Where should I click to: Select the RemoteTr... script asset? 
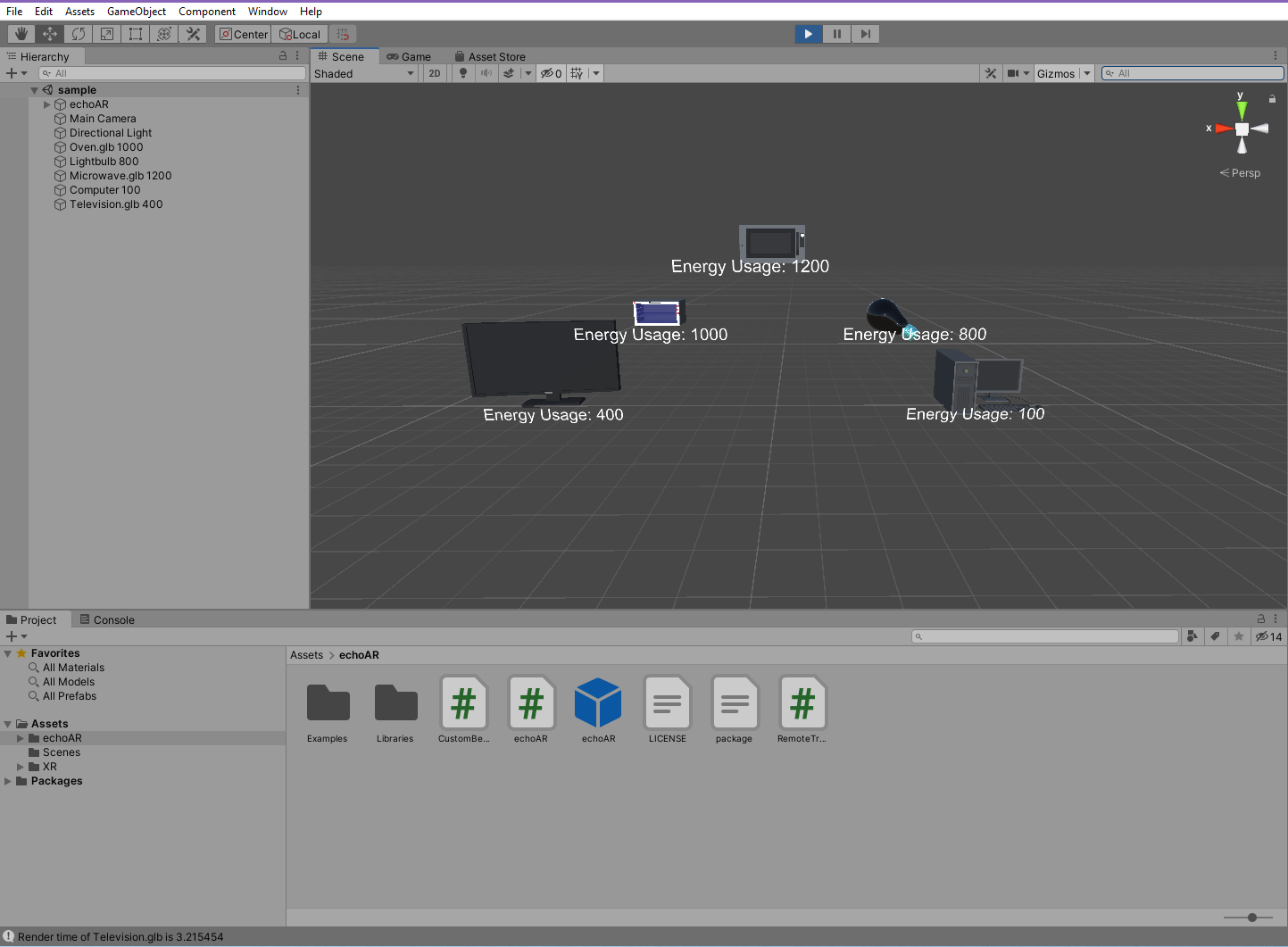(802, 710)
